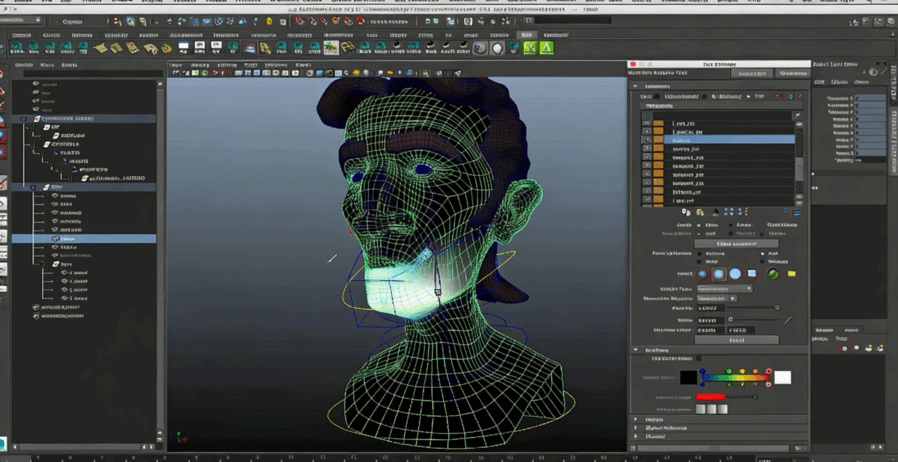Toggle the checkbox above the color gradient

(698, 358)
